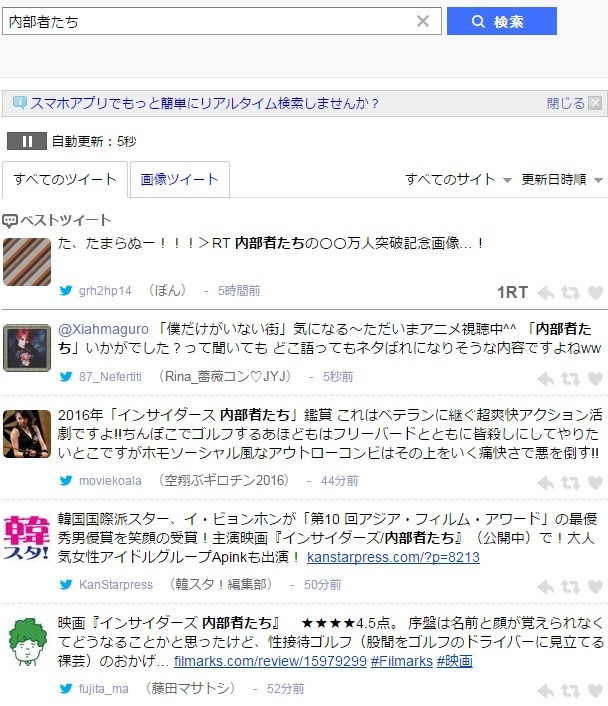Screen dimensions: 608x706
Task: Open moviekoala's avatar thumbnail
Action: [27, 434]
